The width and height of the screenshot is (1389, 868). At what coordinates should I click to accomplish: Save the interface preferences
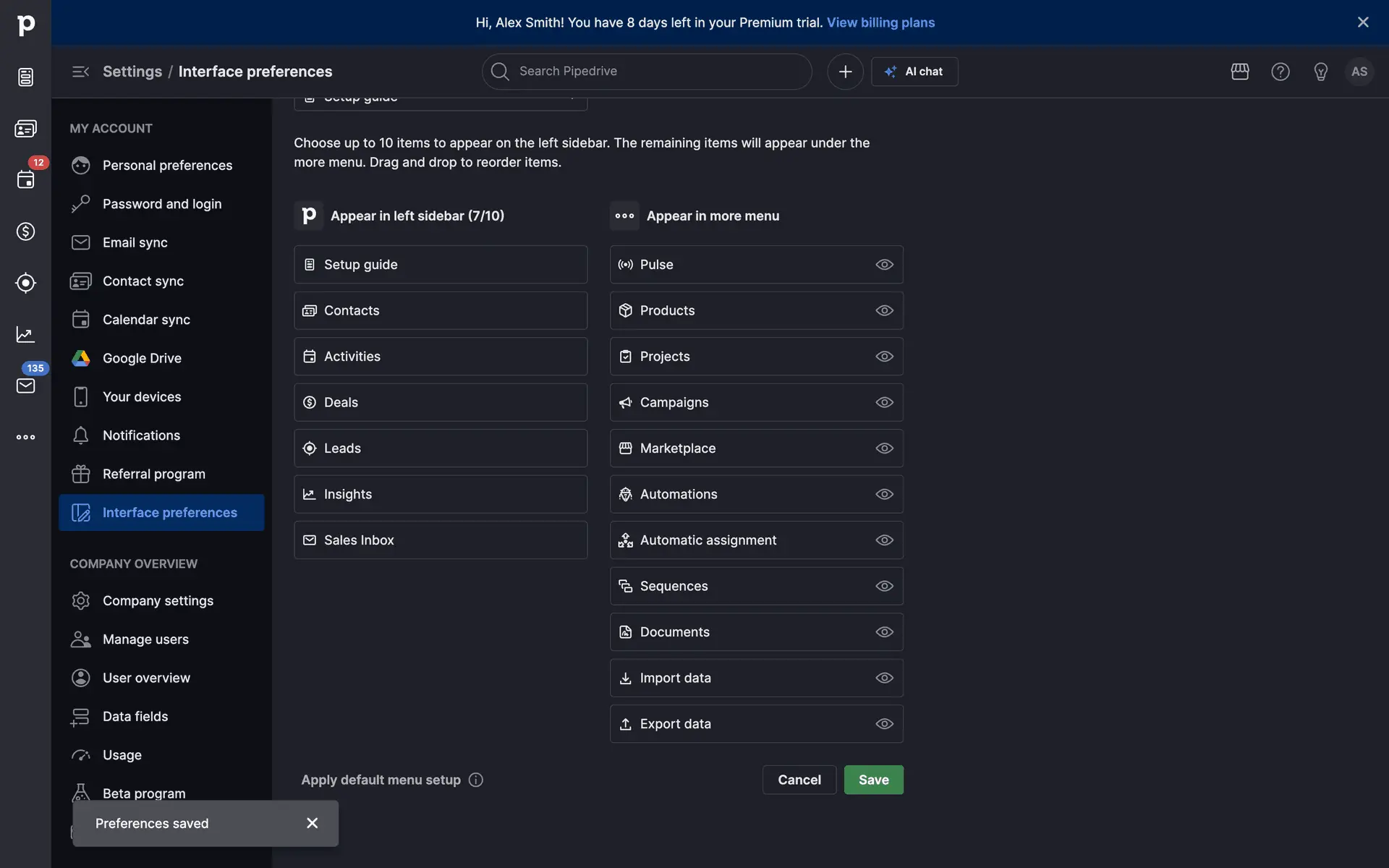pos(873,780)
